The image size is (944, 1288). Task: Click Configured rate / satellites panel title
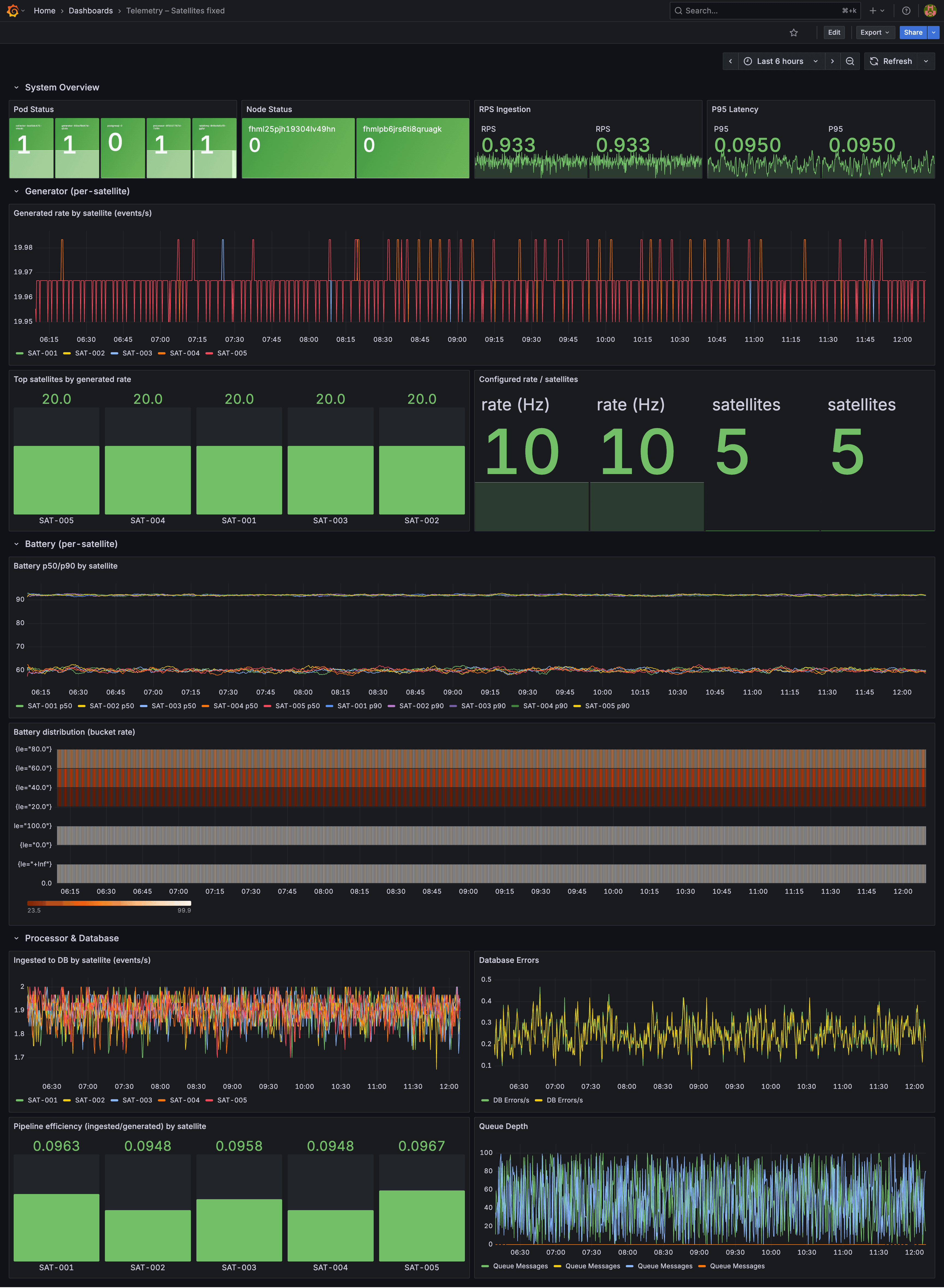point(528,380)
